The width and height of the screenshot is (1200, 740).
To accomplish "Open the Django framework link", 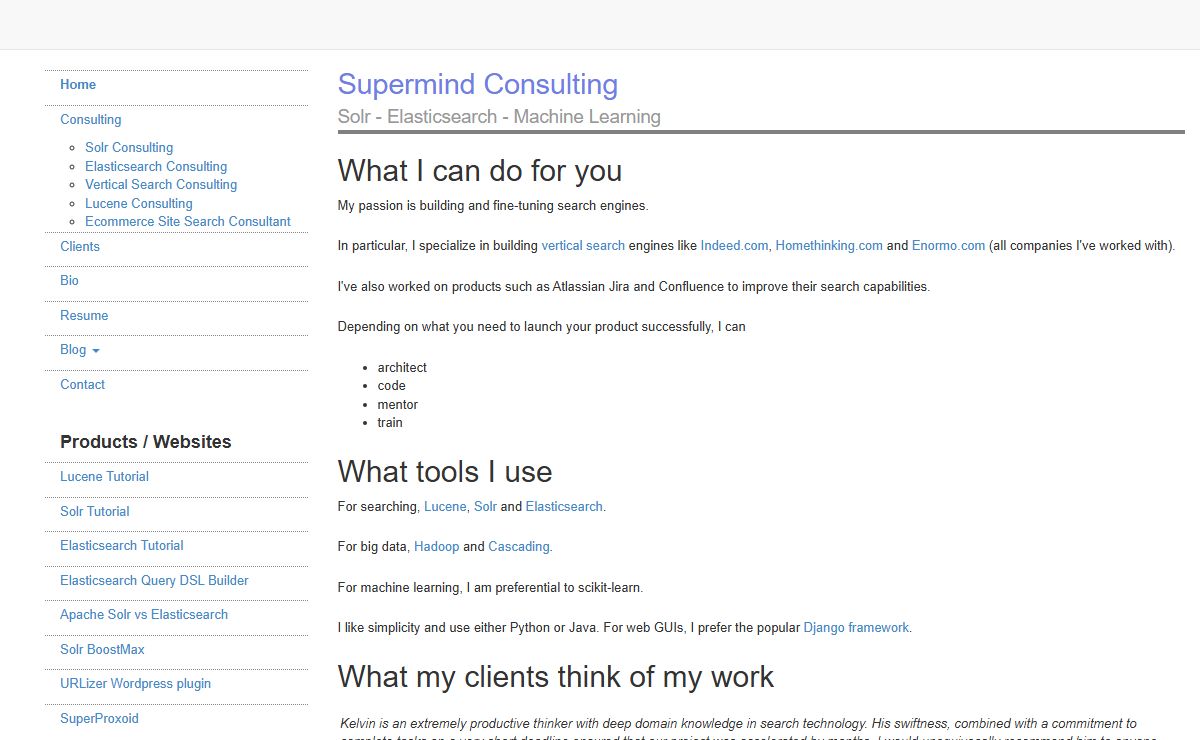I will tap(855, 627).
